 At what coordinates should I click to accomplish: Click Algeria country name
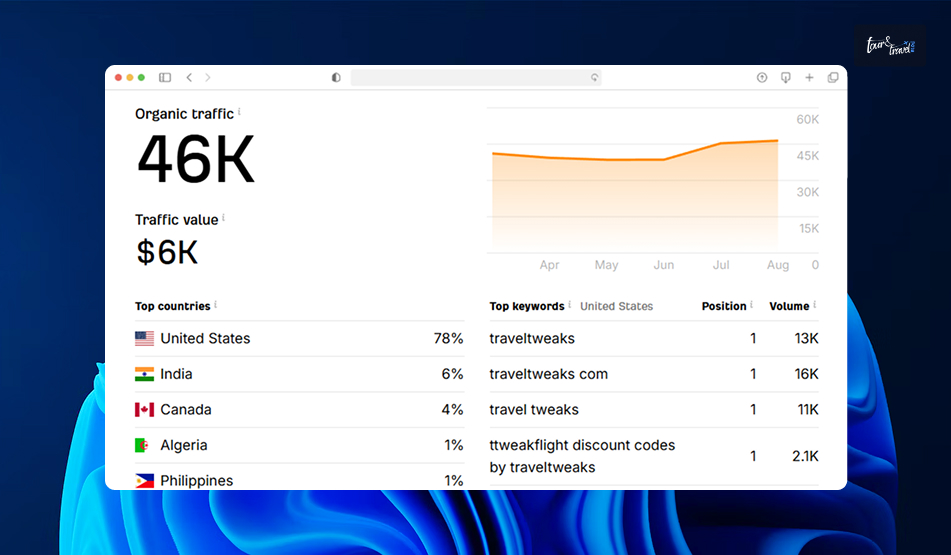tap(184, 445)
